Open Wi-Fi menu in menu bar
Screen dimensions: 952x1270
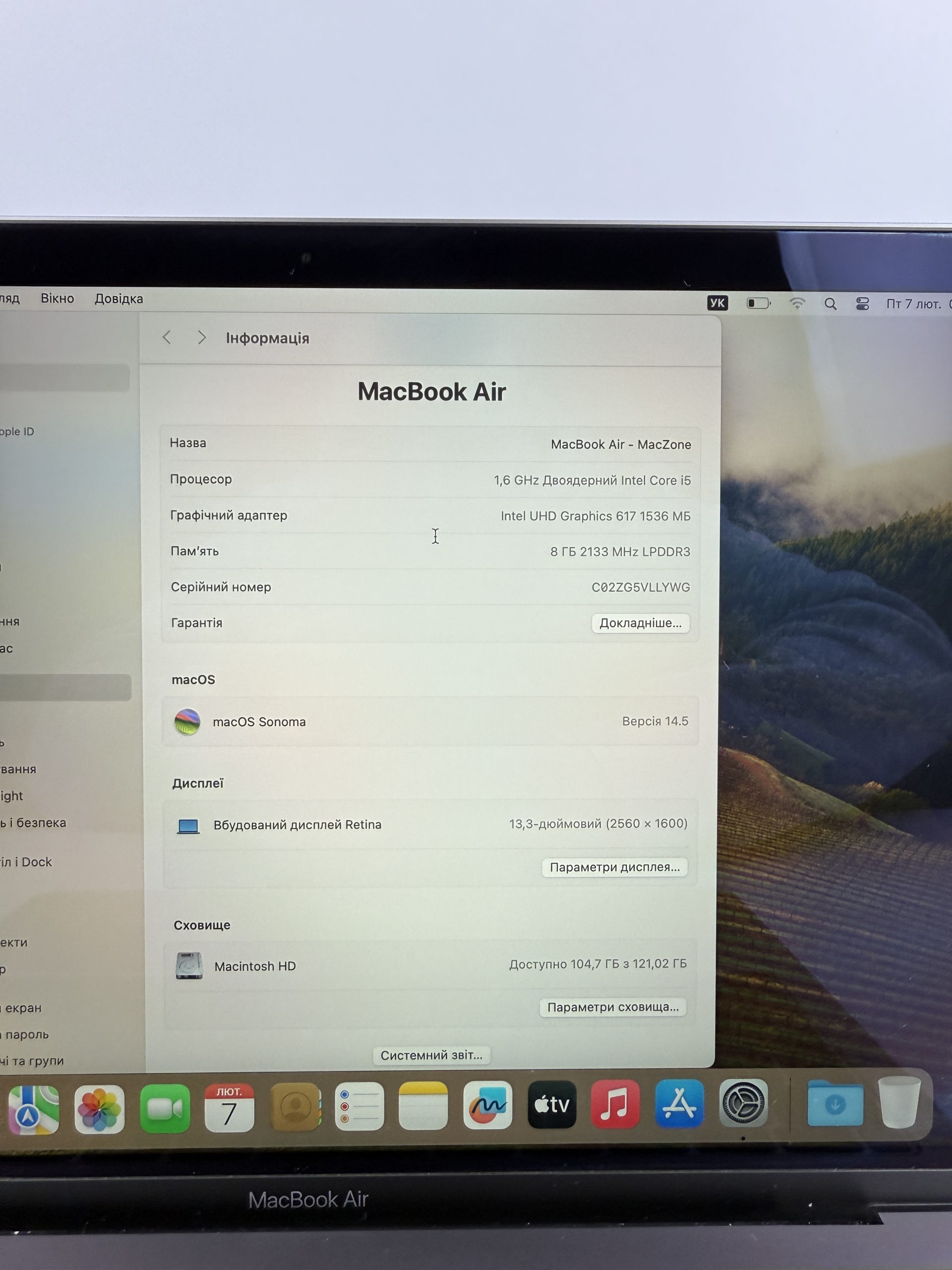(797, 303)
